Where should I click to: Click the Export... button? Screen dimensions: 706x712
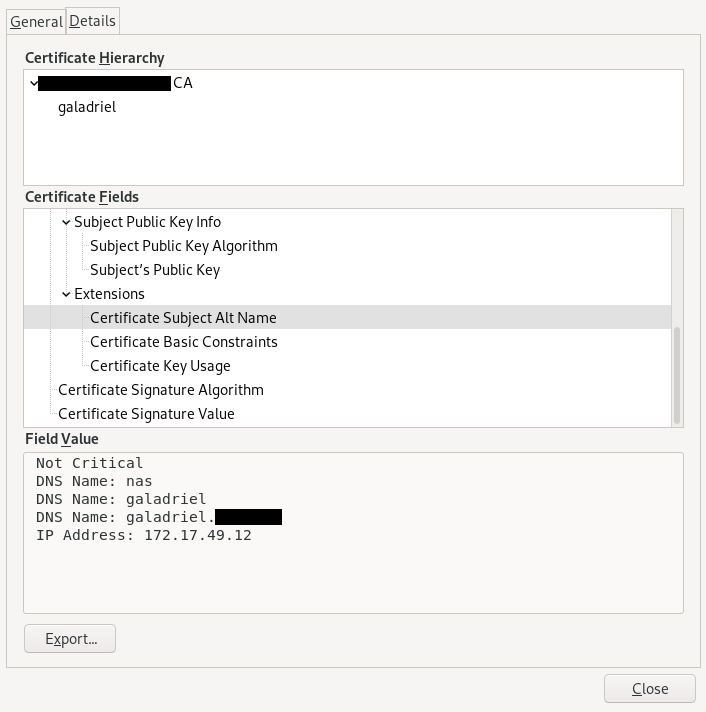(70, 638)
